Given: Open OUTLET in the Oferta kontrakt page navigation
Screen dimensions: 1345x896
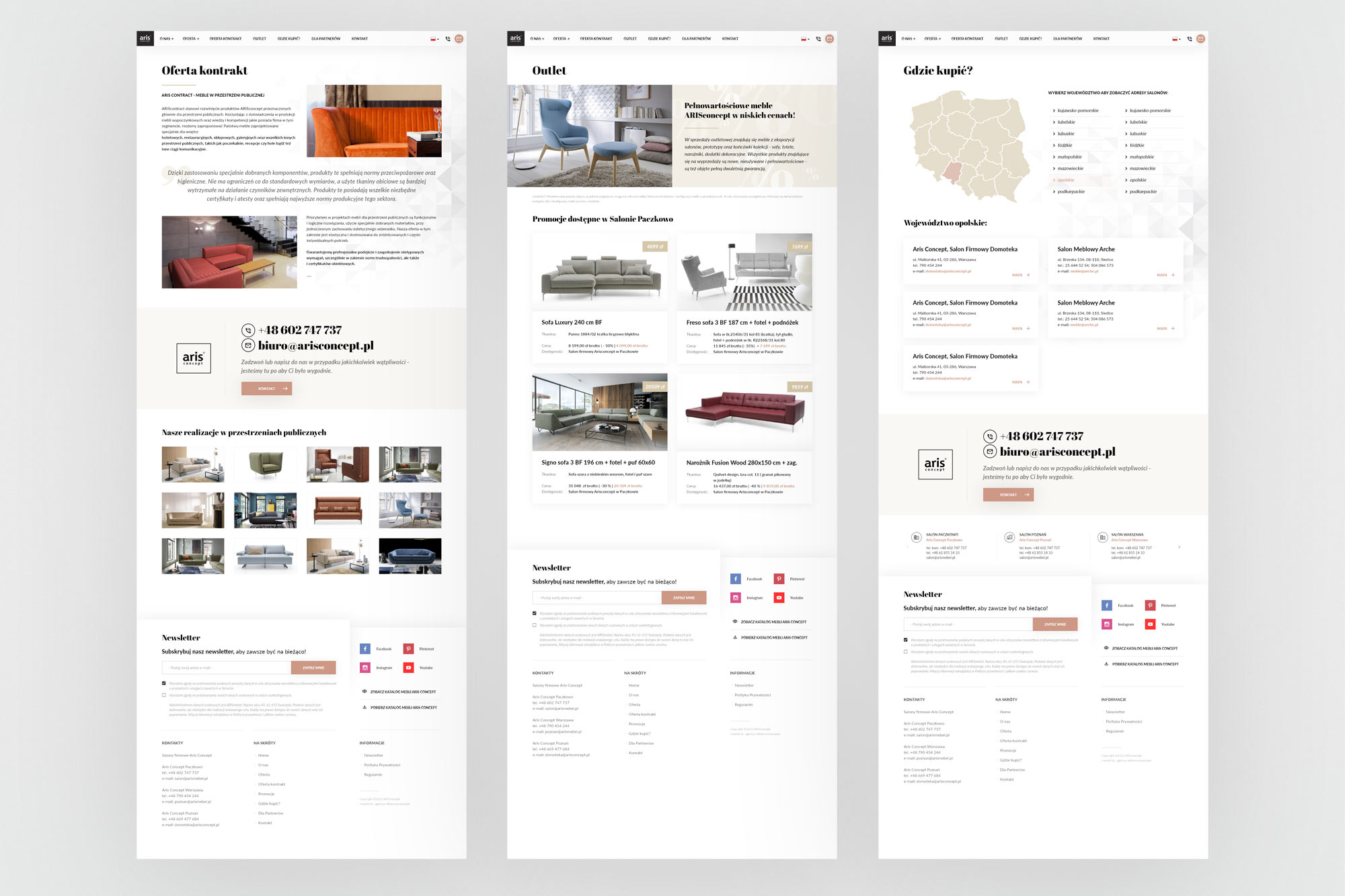Looking at the screenshot, I should click(x=260, y=39).
